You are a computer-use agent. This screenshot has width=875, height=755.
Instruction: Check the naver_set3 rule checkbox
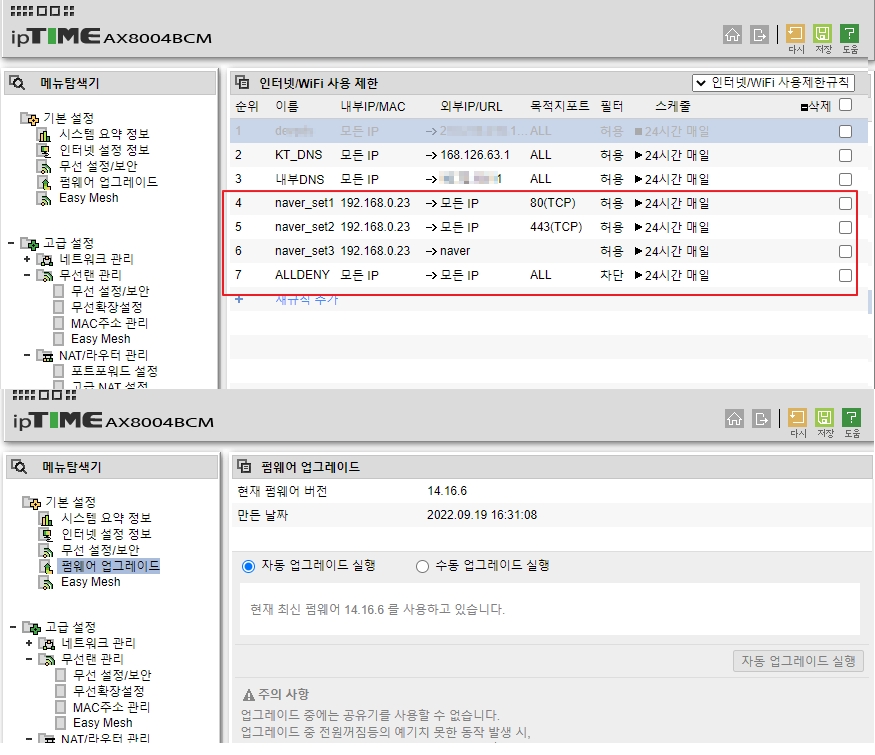845,251
